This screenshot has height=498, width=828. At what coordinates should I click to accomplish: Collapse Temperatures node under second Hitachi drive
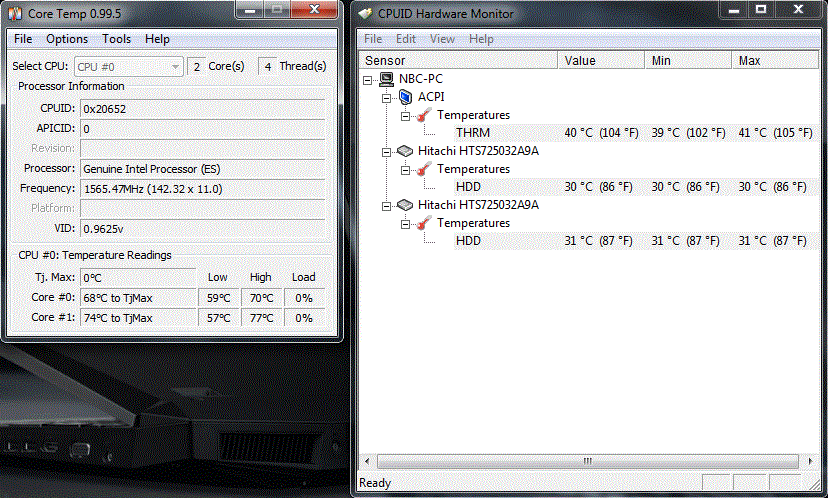coord(406,224)
